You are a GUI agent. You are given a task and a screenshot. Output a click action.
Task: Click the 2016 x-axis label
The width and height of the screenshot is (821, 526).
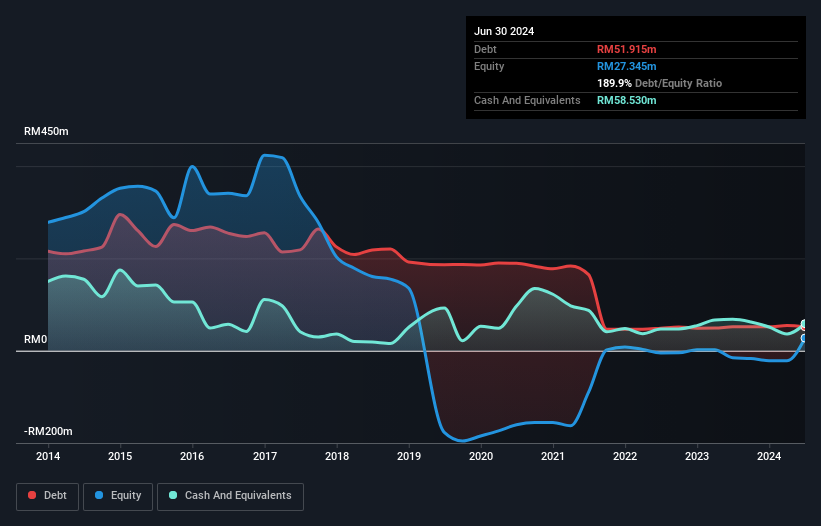pyautogui.click(x=192, y=456)
